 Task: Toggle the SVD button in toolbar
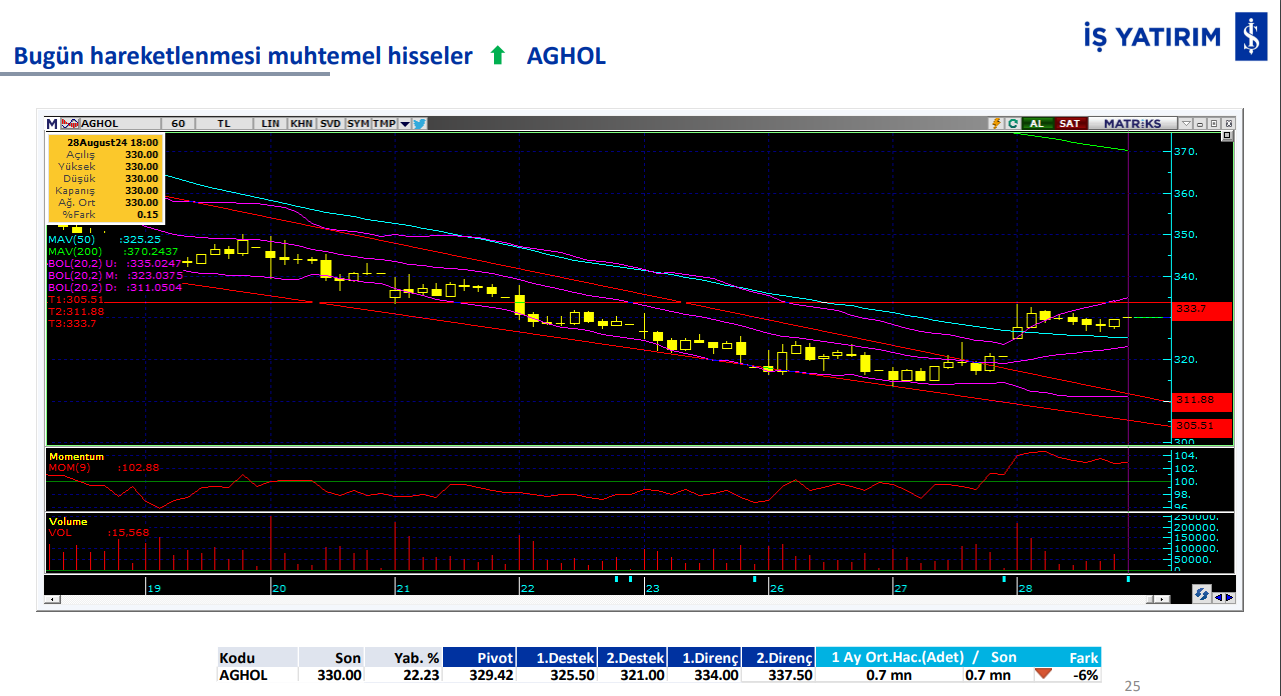click(x=330, y=124)
